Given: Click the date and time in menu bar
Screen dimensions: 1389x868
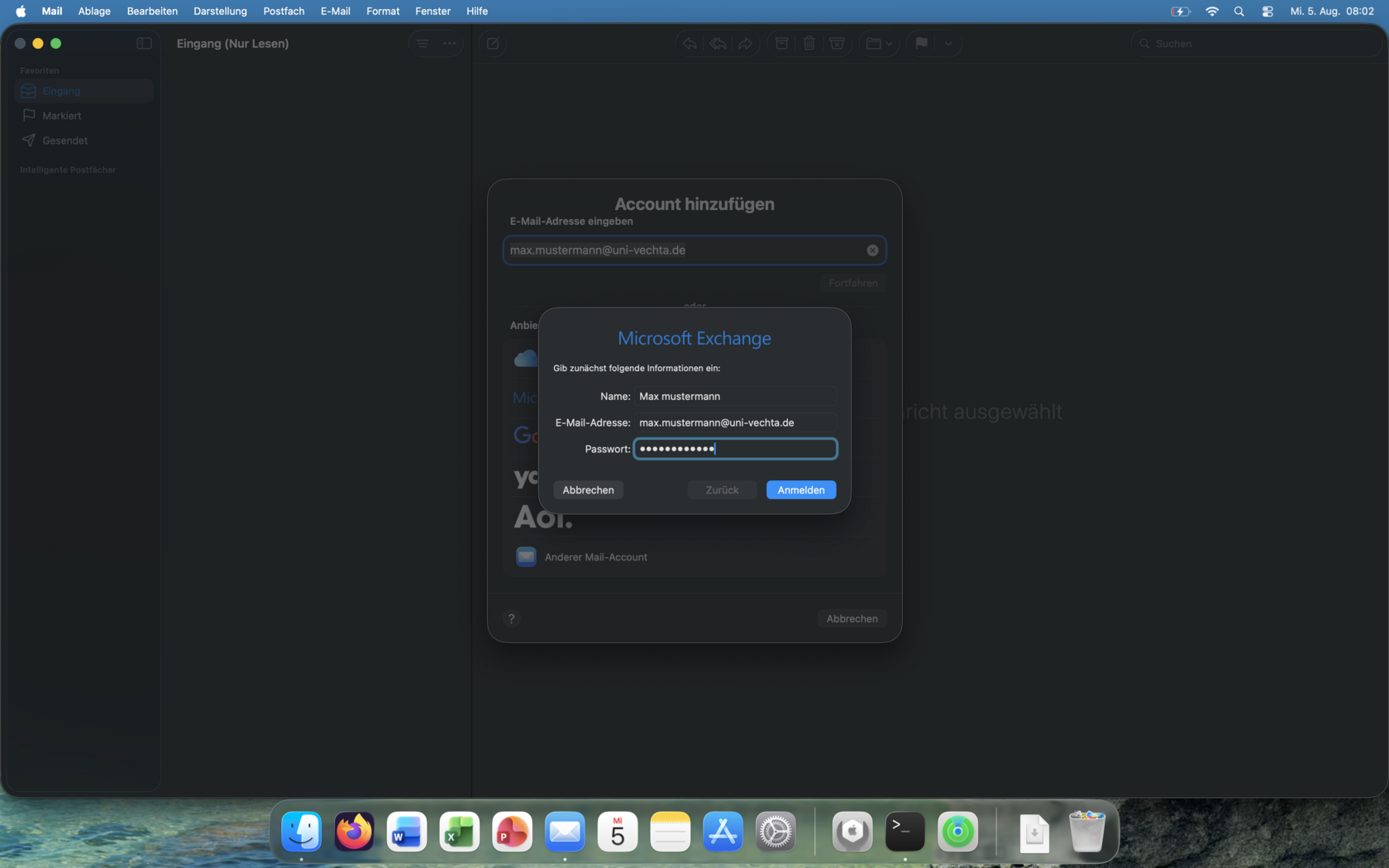Looking at the screenshot, I should 1332,12.
